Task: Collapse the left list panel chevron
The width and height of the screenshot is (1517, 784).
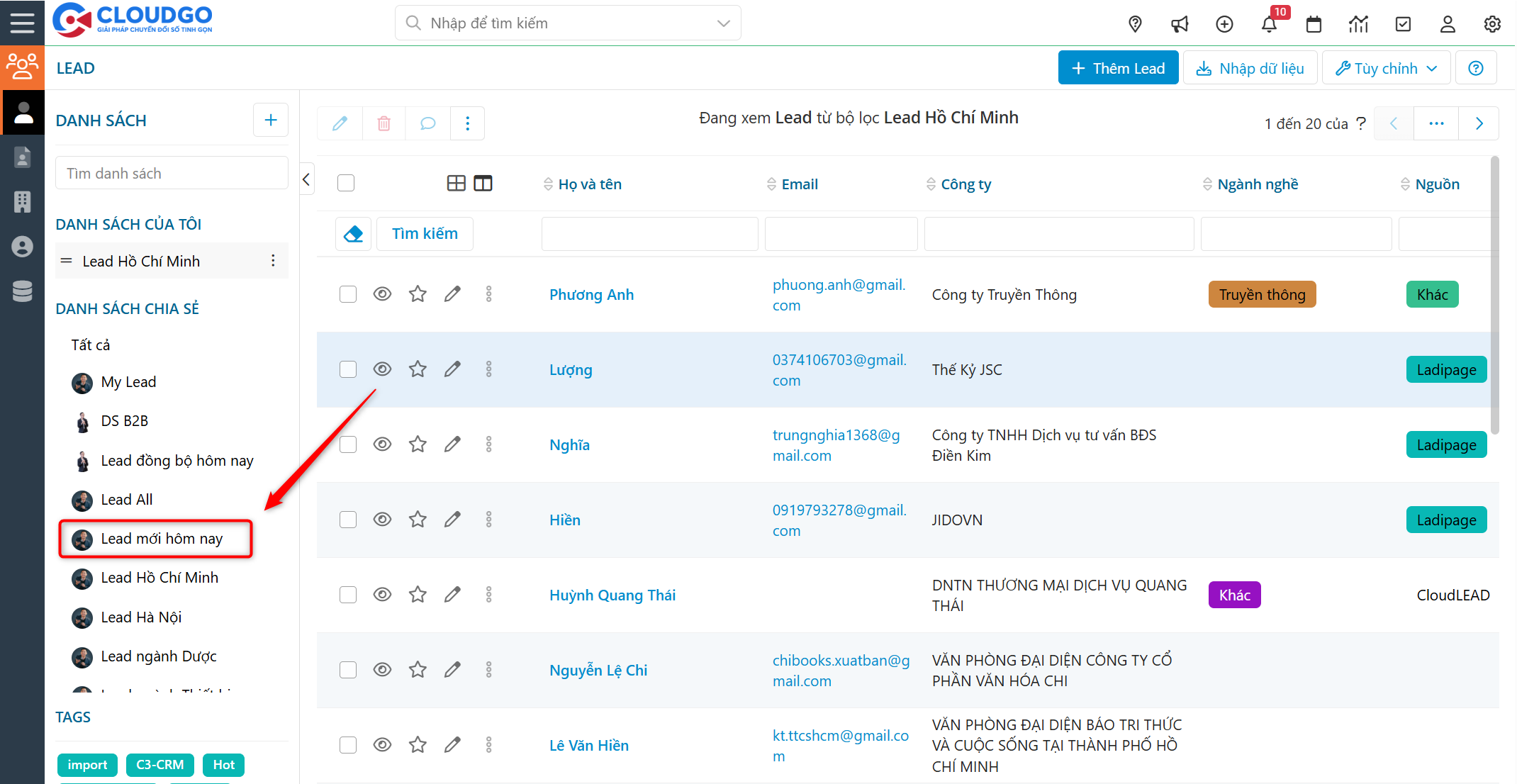Action: [306, 179]
